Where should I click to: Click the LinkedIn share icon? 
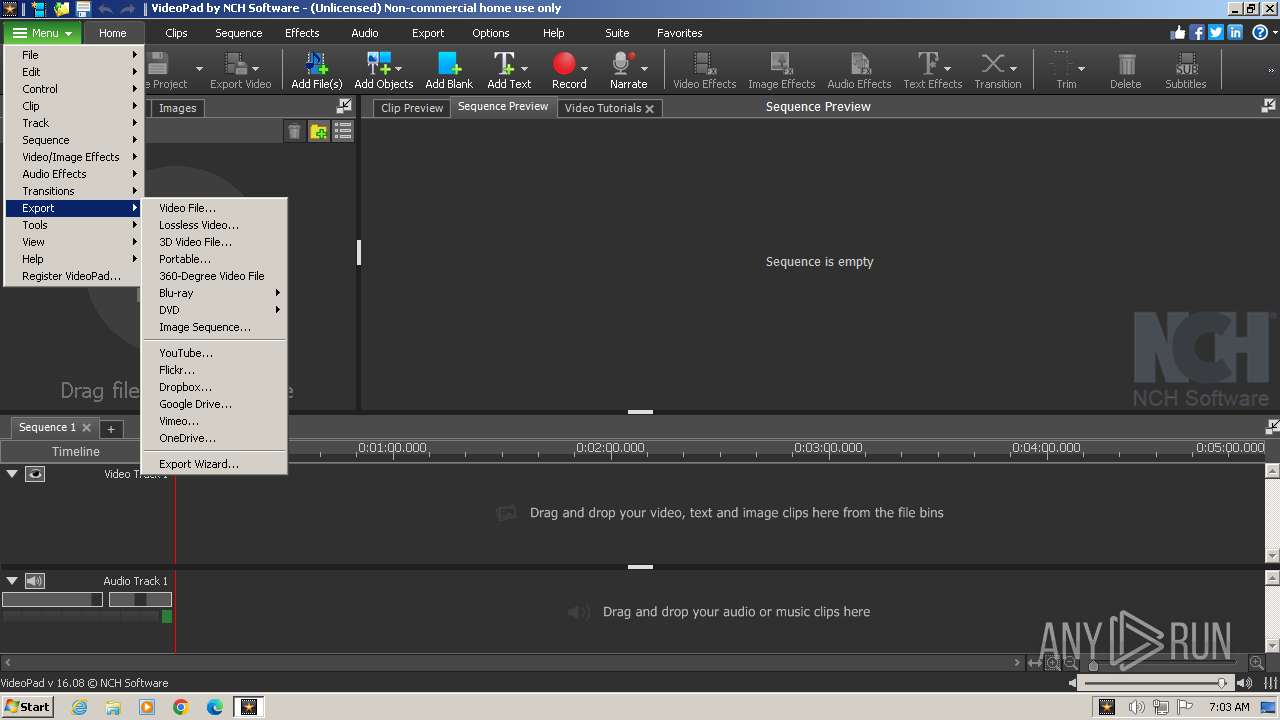pos(1235,32)
